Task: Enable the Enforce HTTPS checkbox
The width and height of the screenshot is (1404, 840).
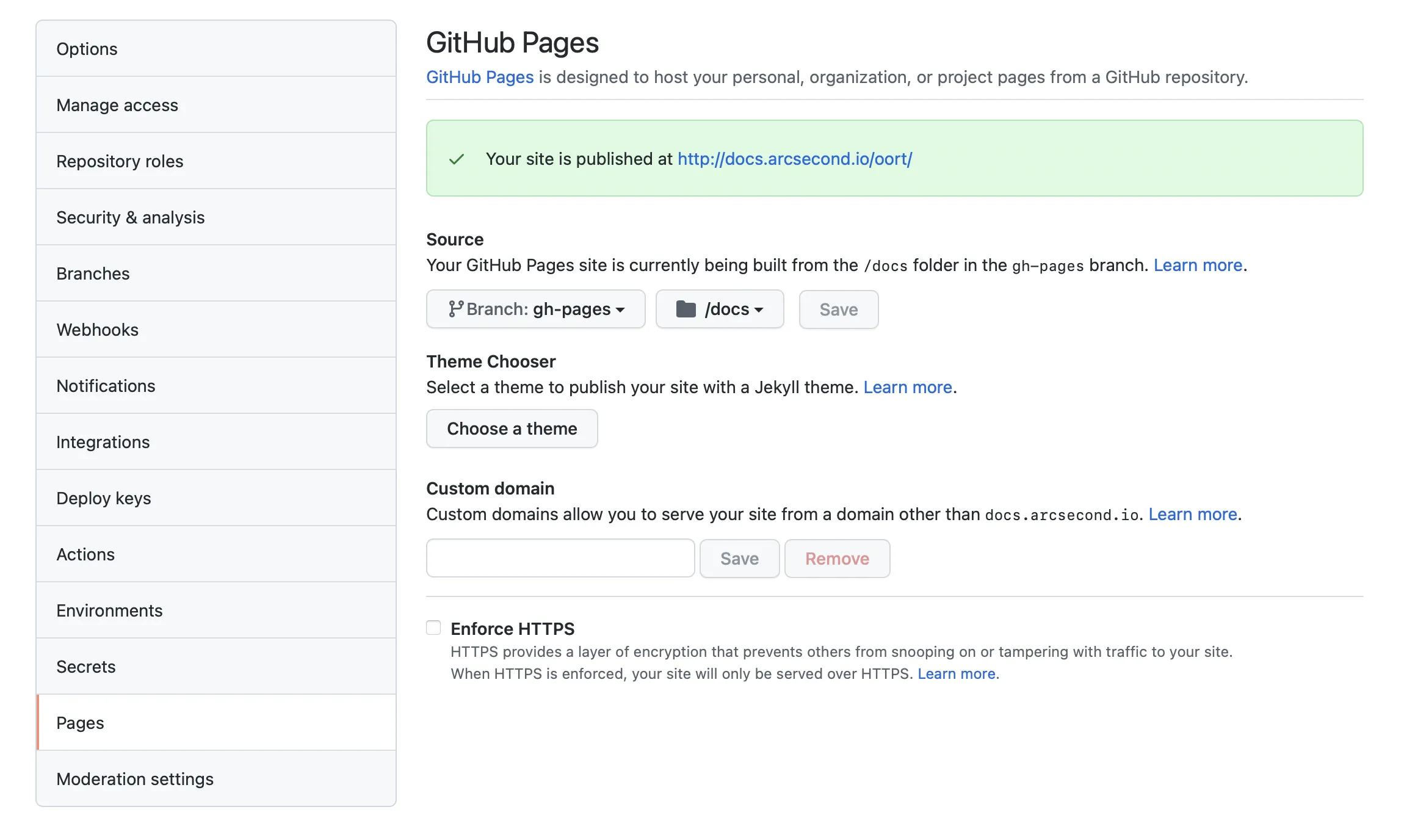Action: (433, 628)
